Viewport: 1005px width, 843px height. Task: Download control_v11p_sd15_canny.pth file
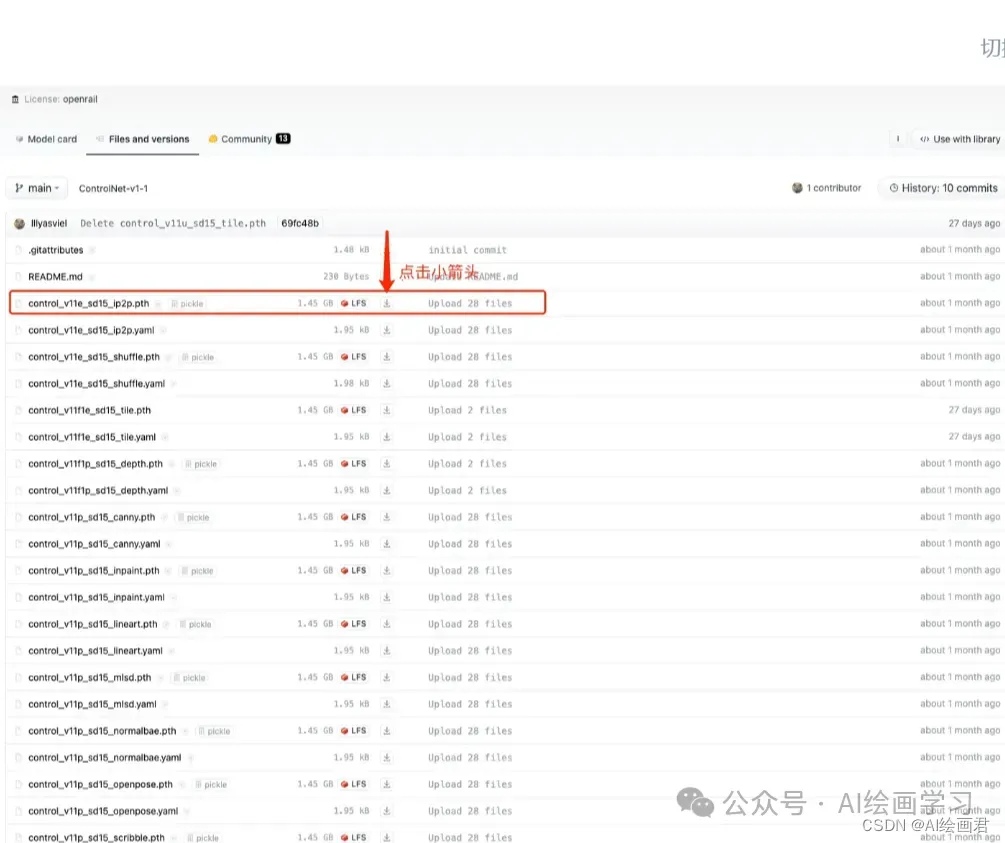pyautogui.click(x=386, y=517)
